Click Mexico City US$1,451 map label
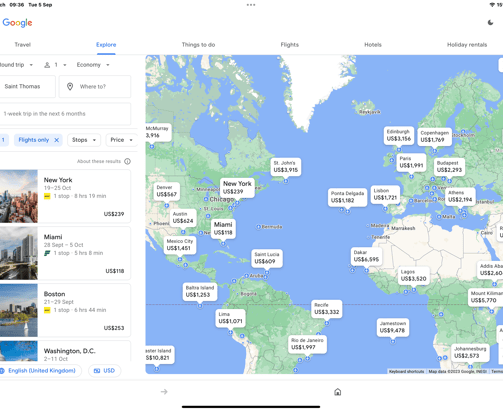 tap(180, 245)
